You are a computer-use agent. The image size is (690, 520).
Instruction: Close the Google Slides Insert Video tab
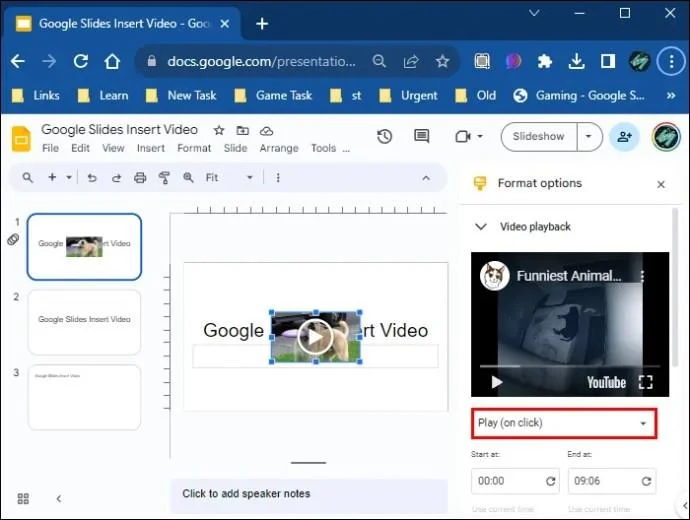[224, 24]
